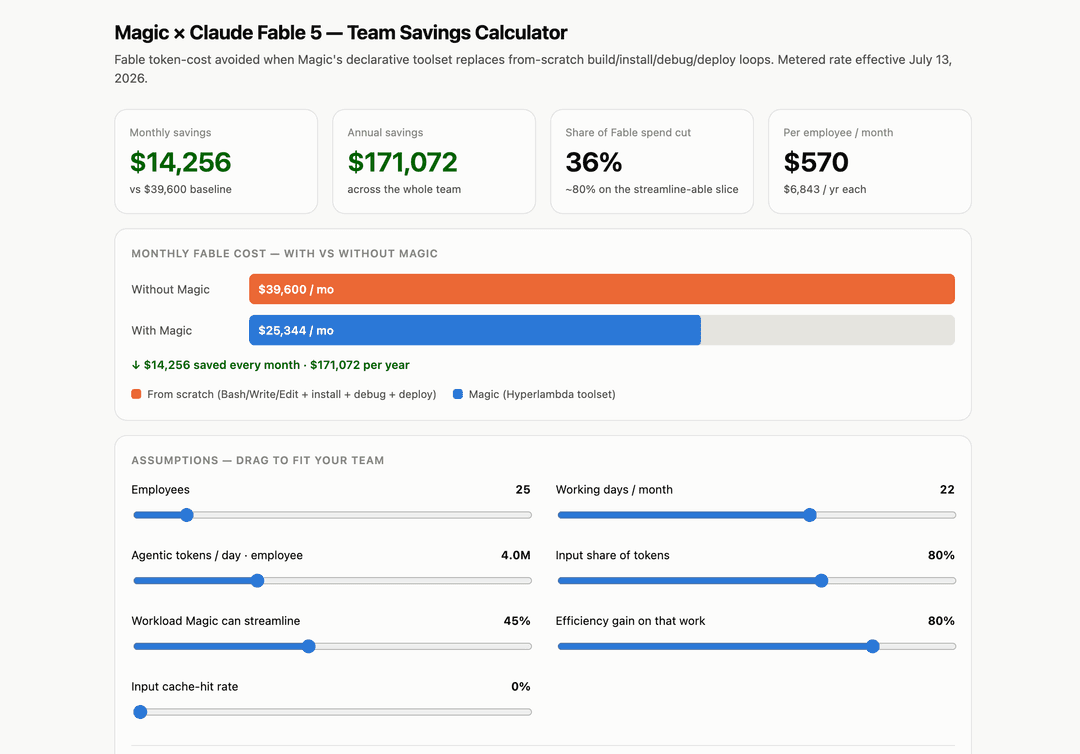Viewport: 1080px width, 754px height.
Task: Click the Workload streamline value 45%
Action: coord(517,620)
